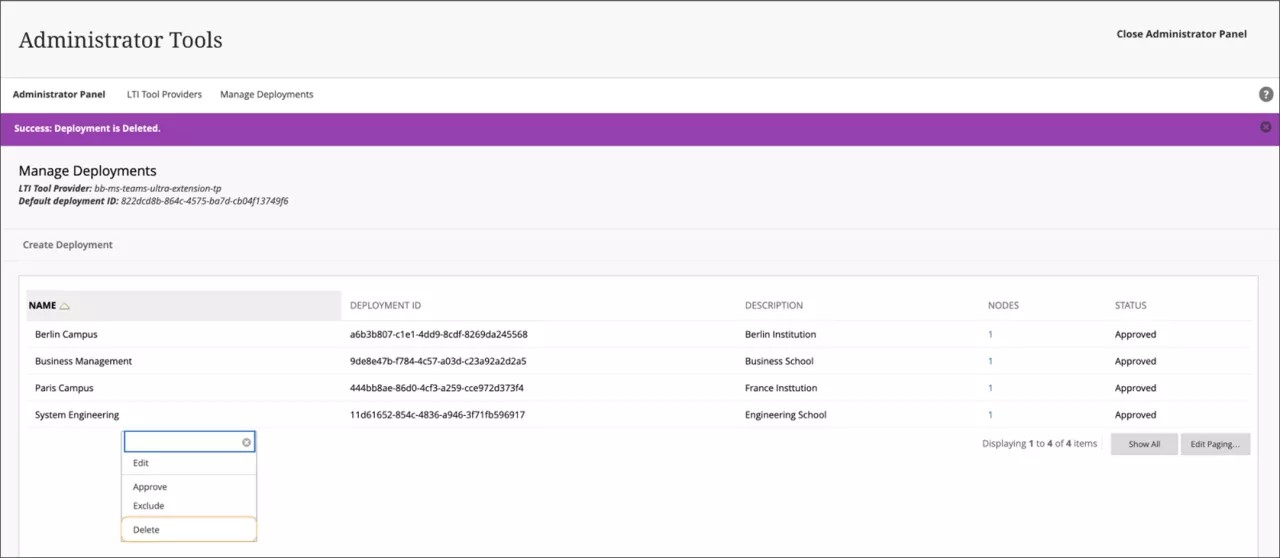The width and height of the screenshot is (1280, 558).
Task: Choose Approve in the context menu
Action: pos(150,487)
